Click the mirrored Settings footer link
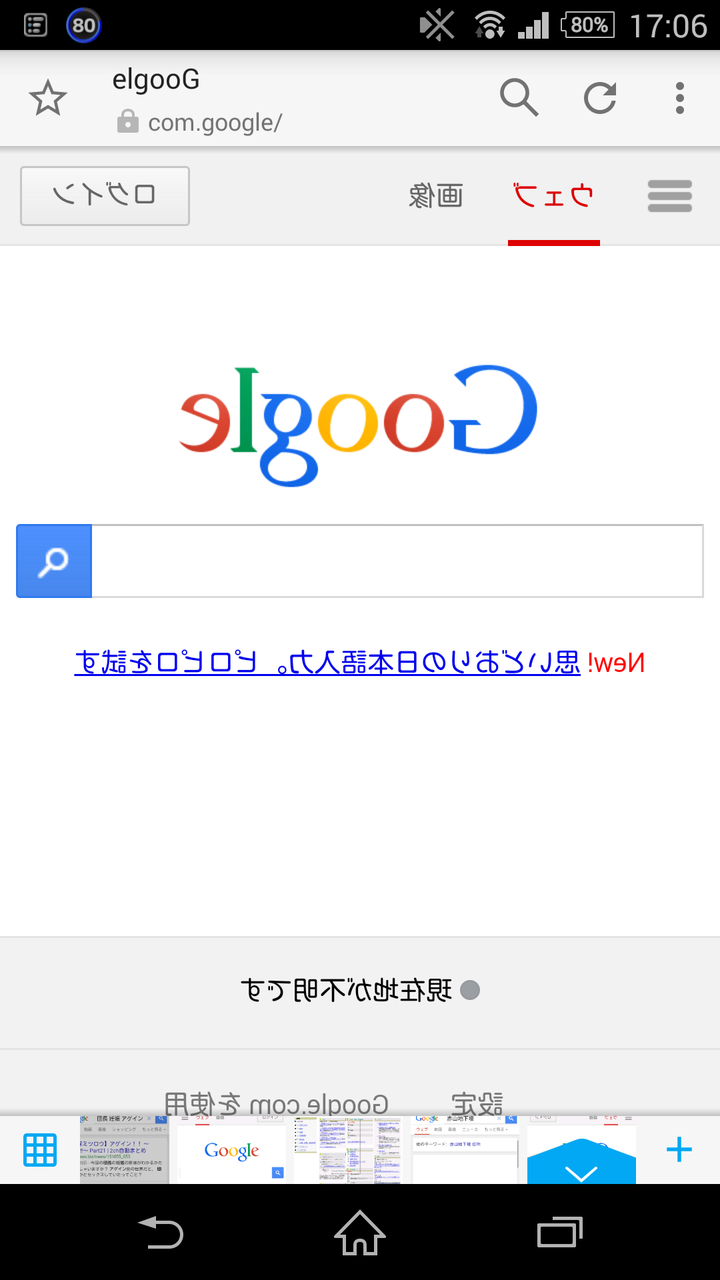720x1280 pixels. (x=477, y=1103)
